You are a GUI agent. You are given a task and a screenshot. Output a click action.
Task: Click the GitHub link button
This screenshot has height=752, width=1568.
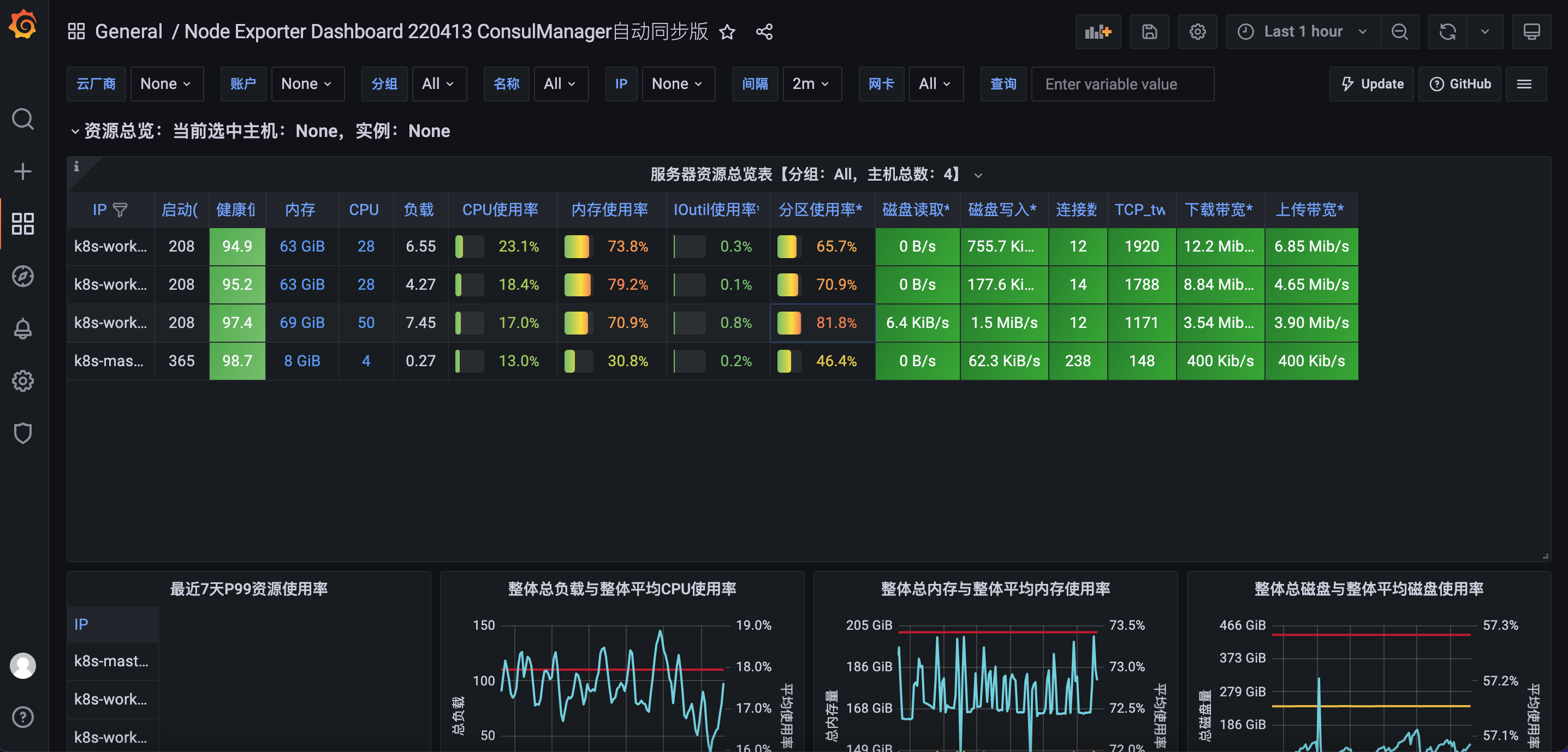(x=1460, y=84)
